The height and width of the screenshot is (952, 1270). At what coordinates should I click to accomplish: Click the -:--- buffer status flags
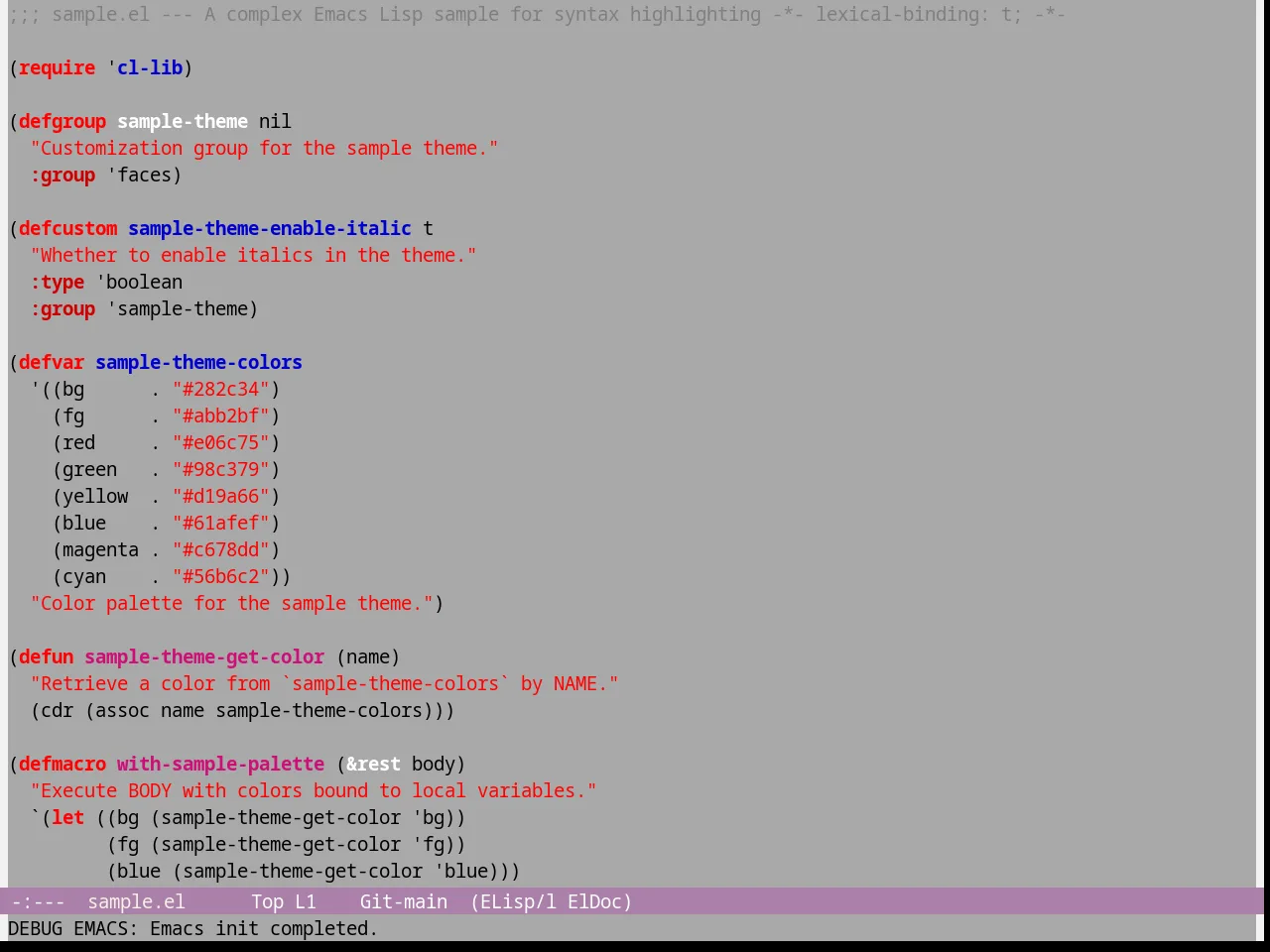38,901
